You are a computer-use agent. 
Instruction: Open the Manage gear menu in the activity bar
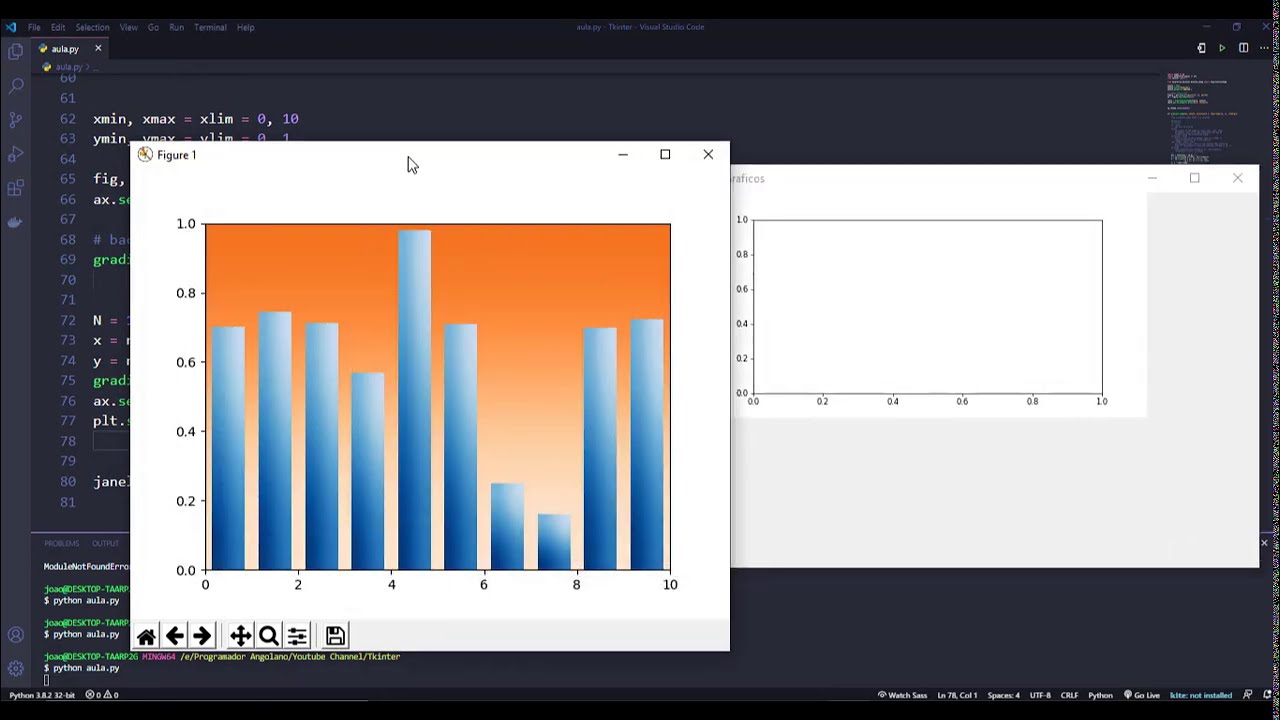tap(15, 668)
